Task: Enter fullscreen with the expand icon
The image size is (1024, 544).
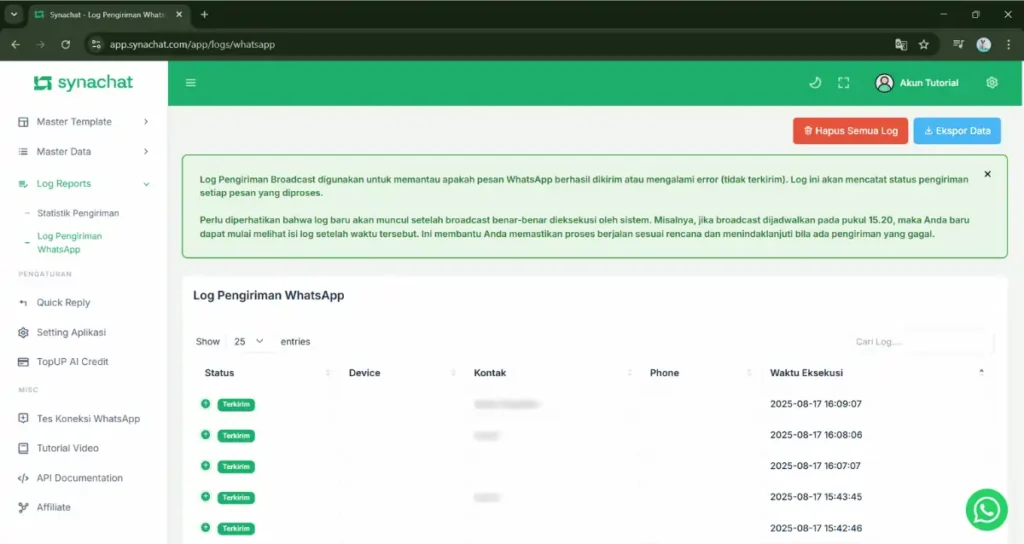Action: [844, 83]
